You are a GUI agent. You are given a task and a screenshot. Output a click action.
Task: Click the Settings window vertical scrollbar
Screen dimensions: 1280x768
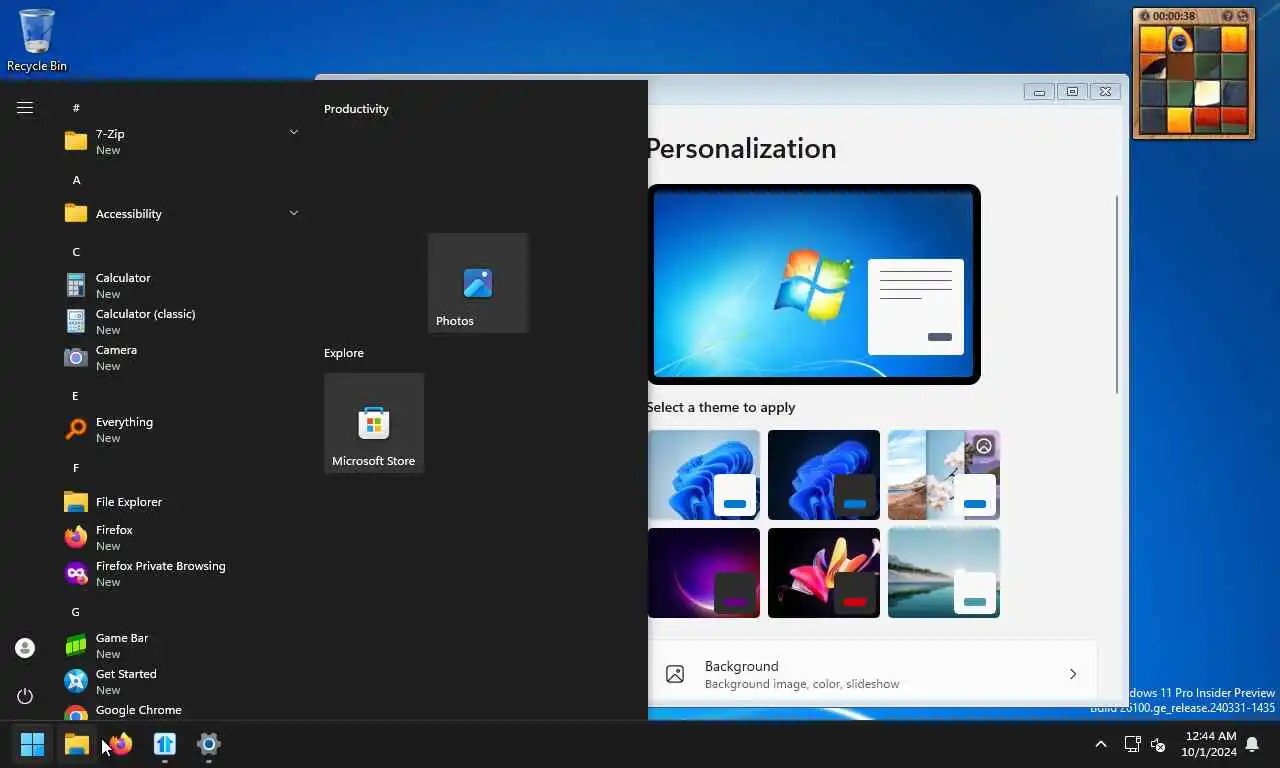[1117, 294]
